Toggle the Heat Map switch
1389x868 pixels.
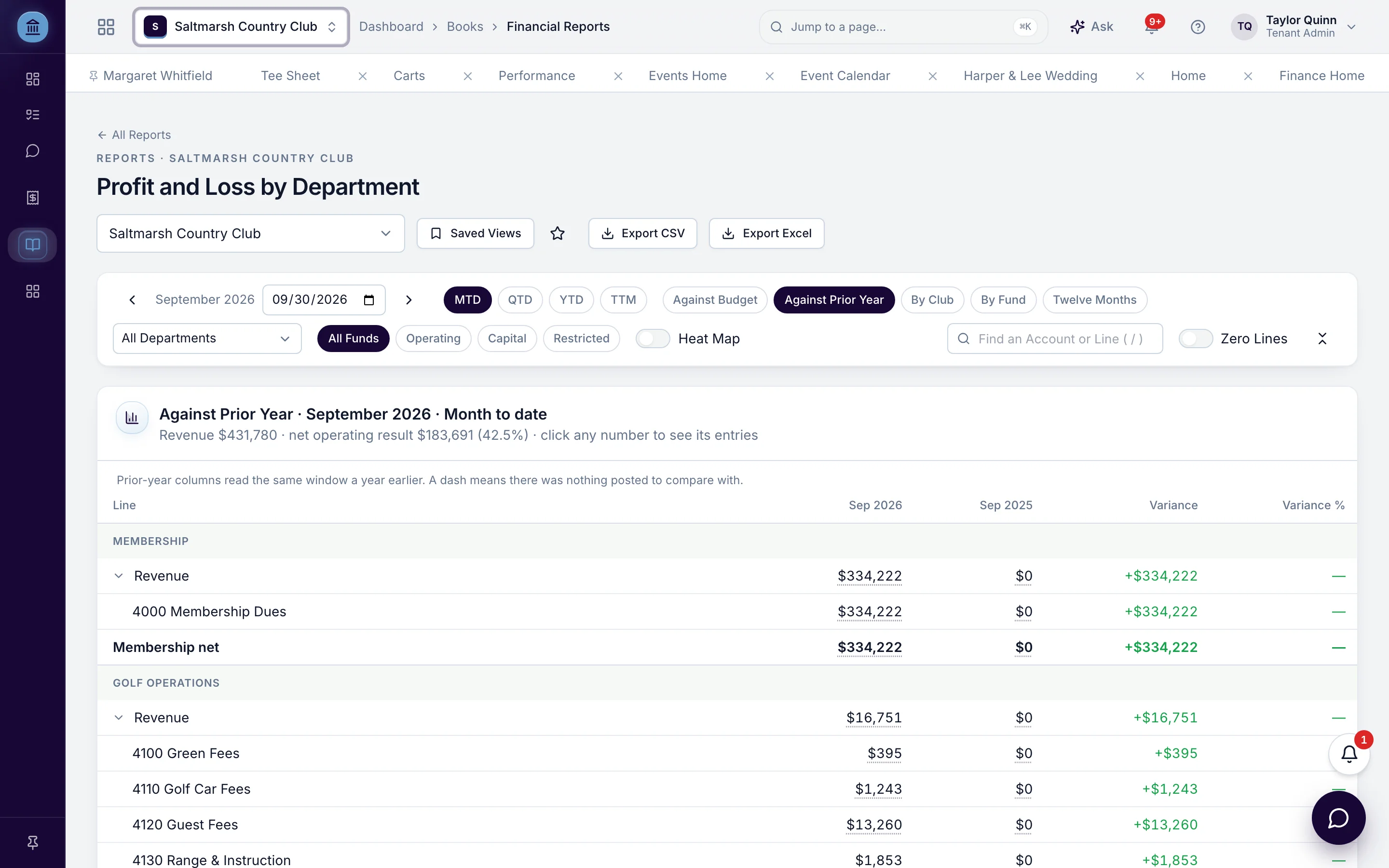653,339
